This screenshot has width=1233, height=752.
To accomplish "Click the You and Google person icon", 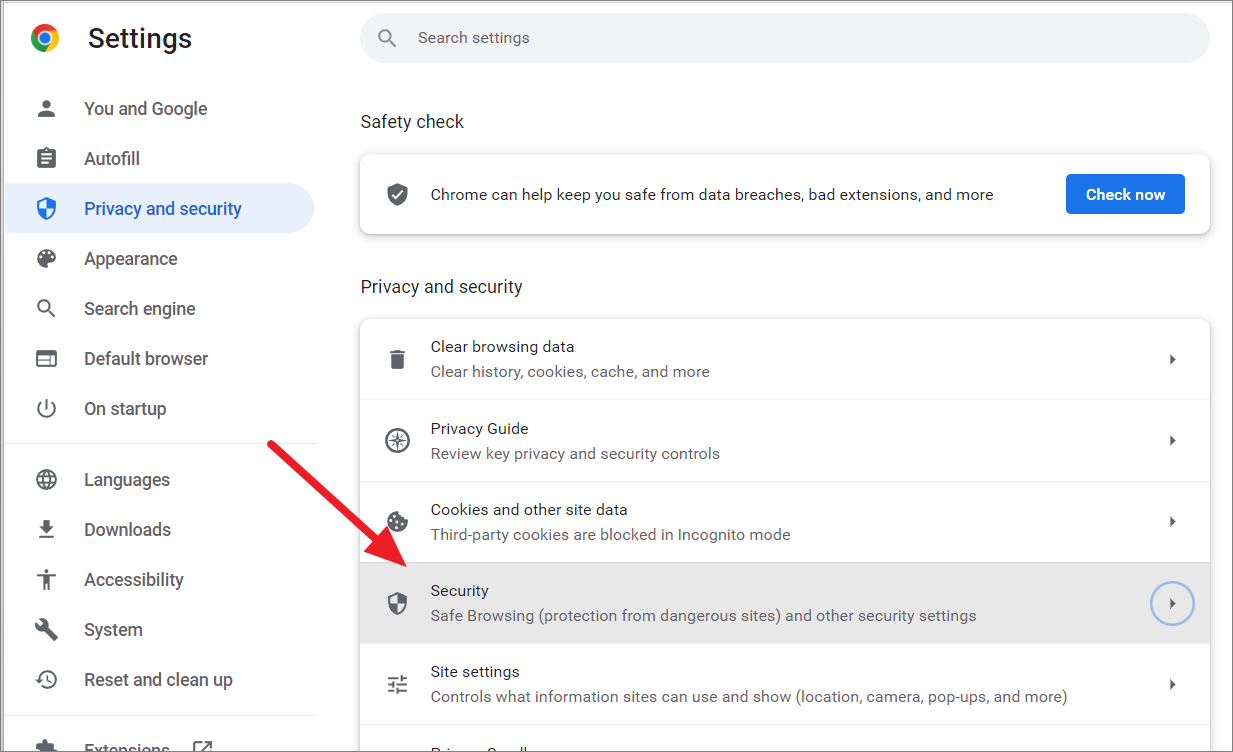I will click(46, 108).
